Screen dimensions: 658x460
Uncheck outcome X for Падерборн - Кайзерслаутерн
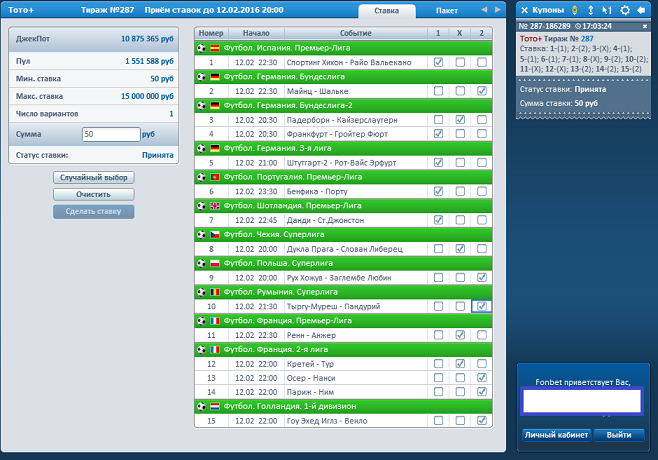pos(460,120)
